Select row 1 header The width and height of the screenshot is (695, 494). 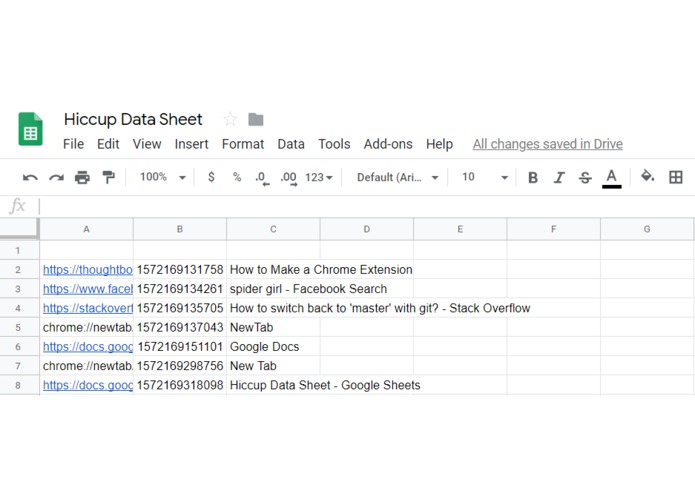click(18, 250)
